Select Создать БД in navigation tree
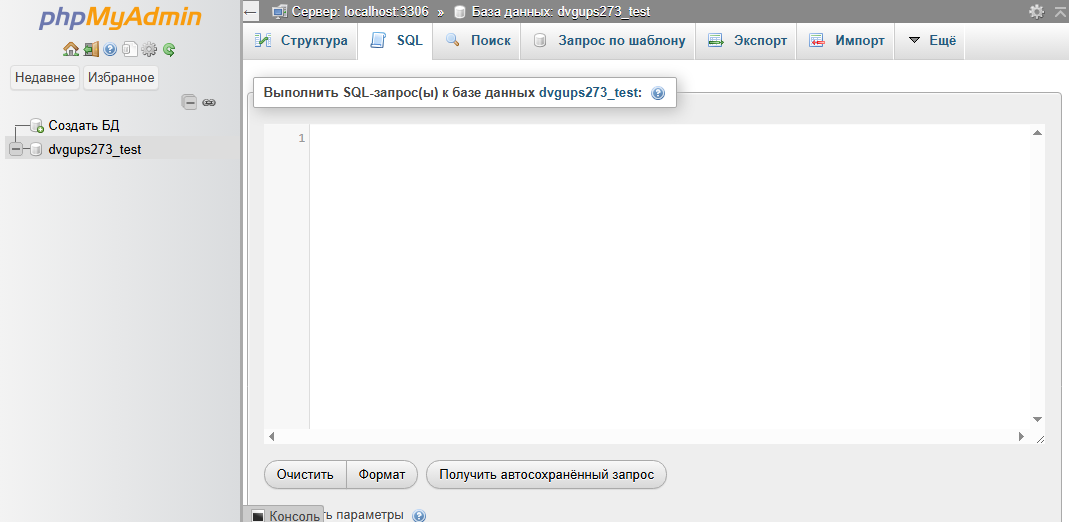 tap(84, 125)
